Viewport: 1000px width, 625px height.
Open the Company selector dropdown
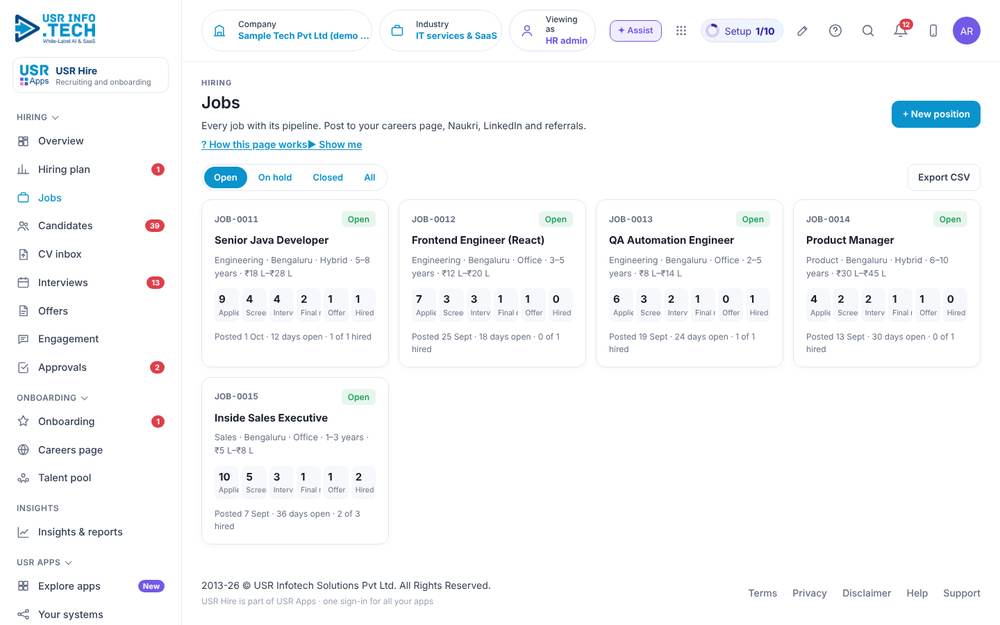(x=287, y=31)
